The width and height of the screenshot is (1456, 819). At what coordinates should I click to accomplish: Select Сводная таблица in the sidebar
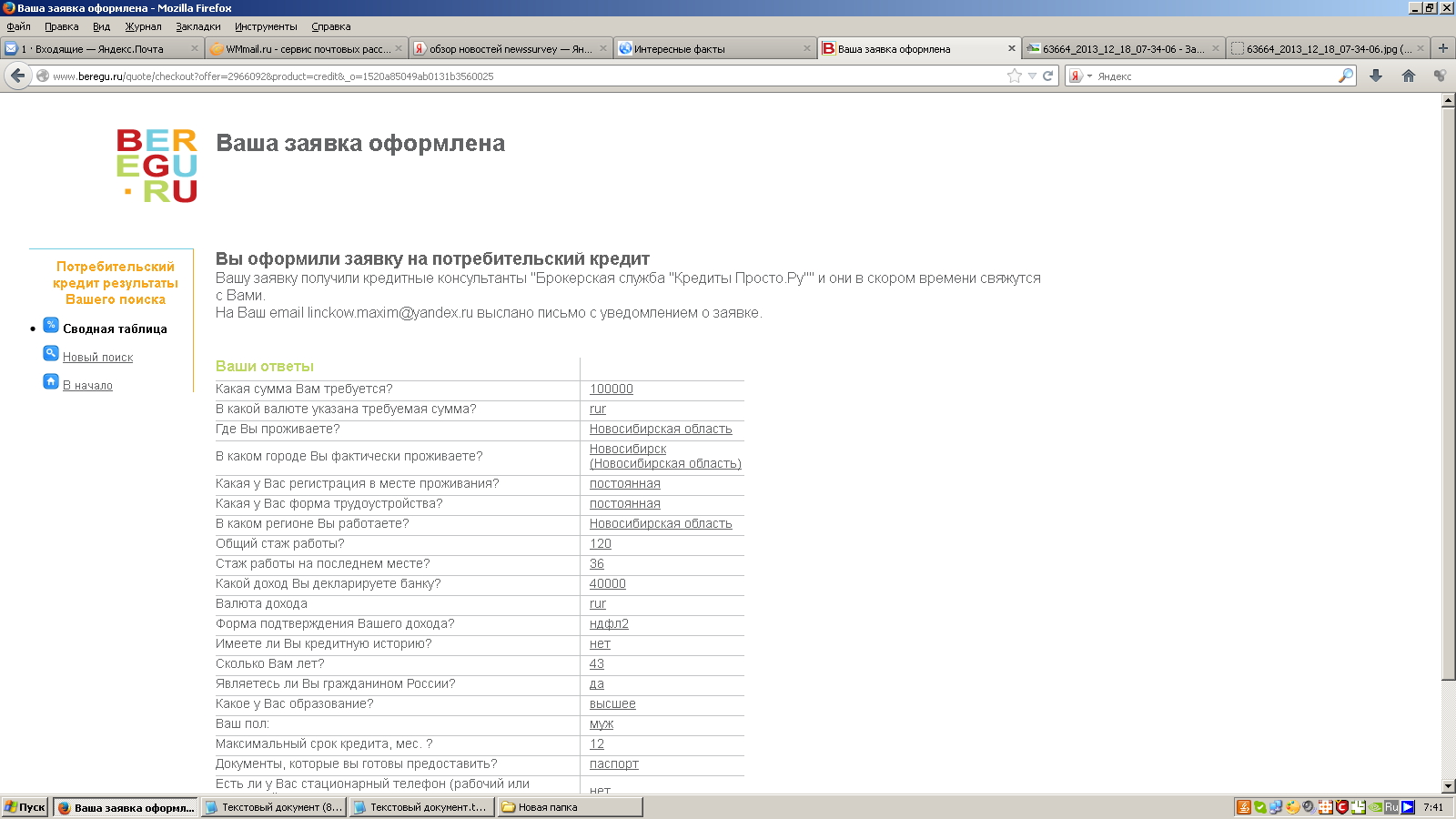(115, 329)
